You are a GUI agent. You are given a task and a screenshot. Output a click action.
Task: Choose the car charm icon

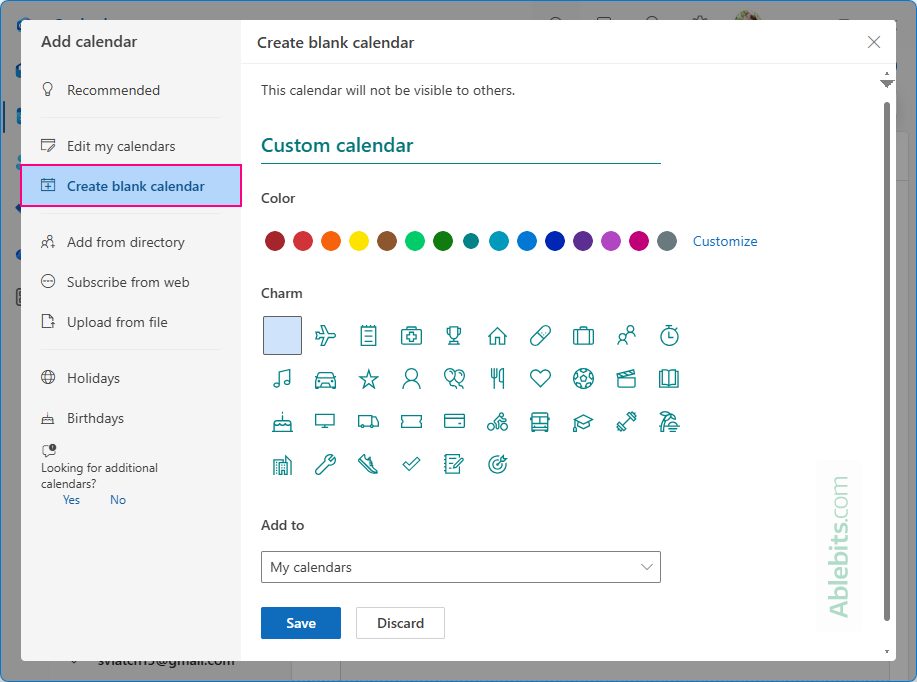click(325, 379)
